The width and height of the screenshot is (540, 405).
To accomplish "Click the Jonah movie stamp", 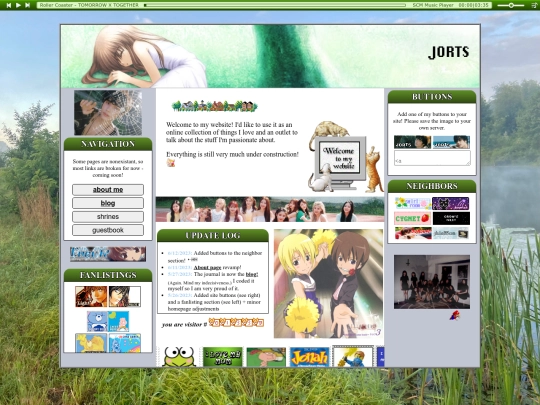I will (x=309, y=357).
